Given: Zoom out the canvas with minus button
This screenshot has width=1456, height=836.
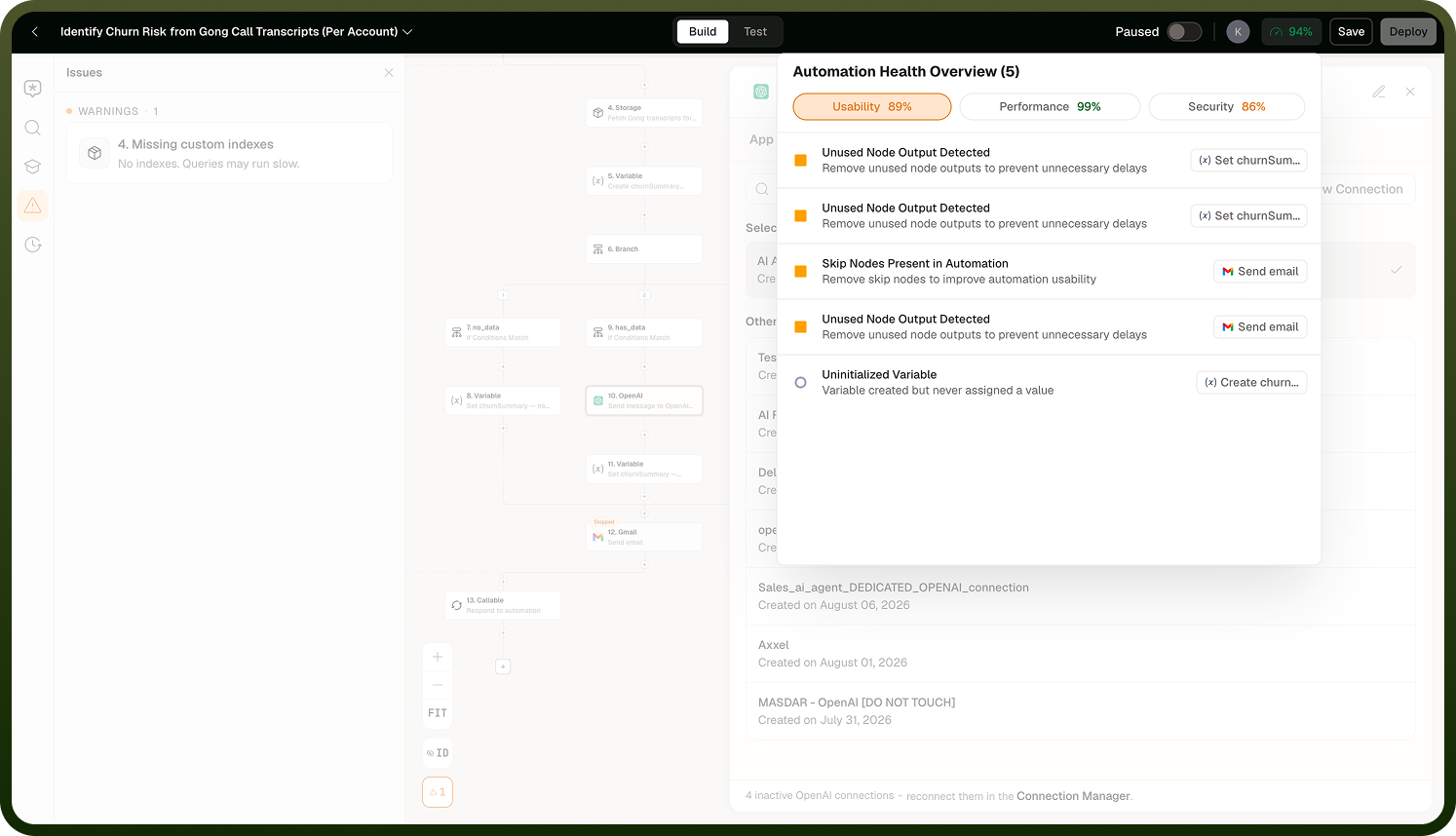Looking at the screenshot, I should click(438, 685).
